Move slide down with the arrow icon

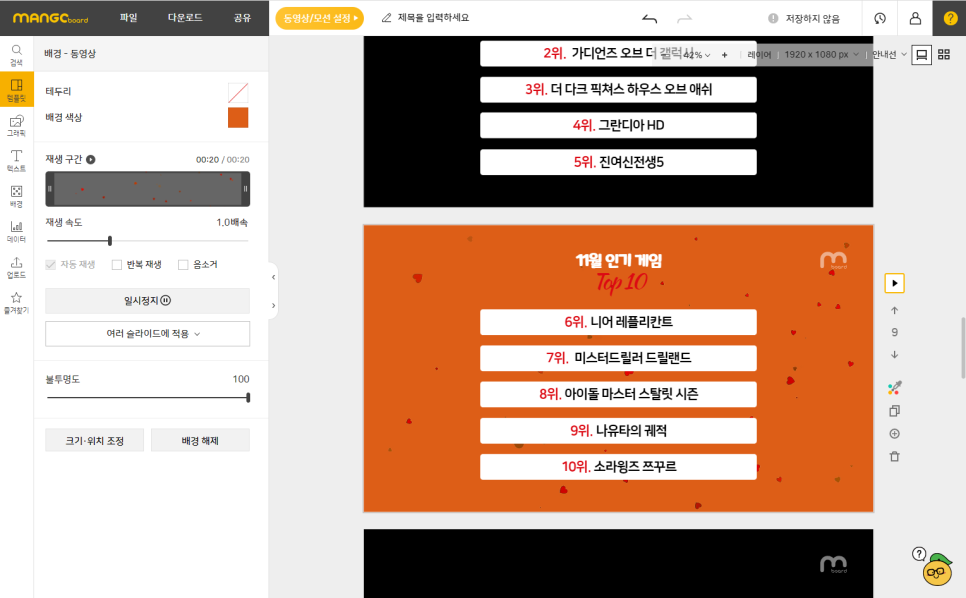(895, 355)
